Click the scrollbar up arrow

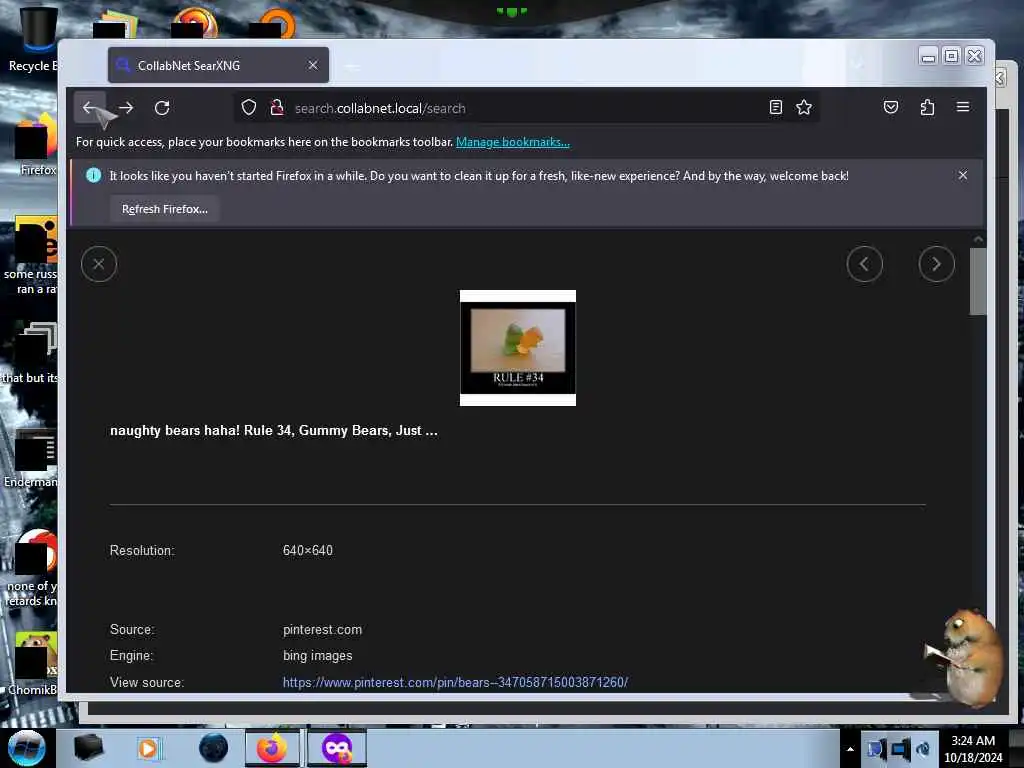point(978,240)
